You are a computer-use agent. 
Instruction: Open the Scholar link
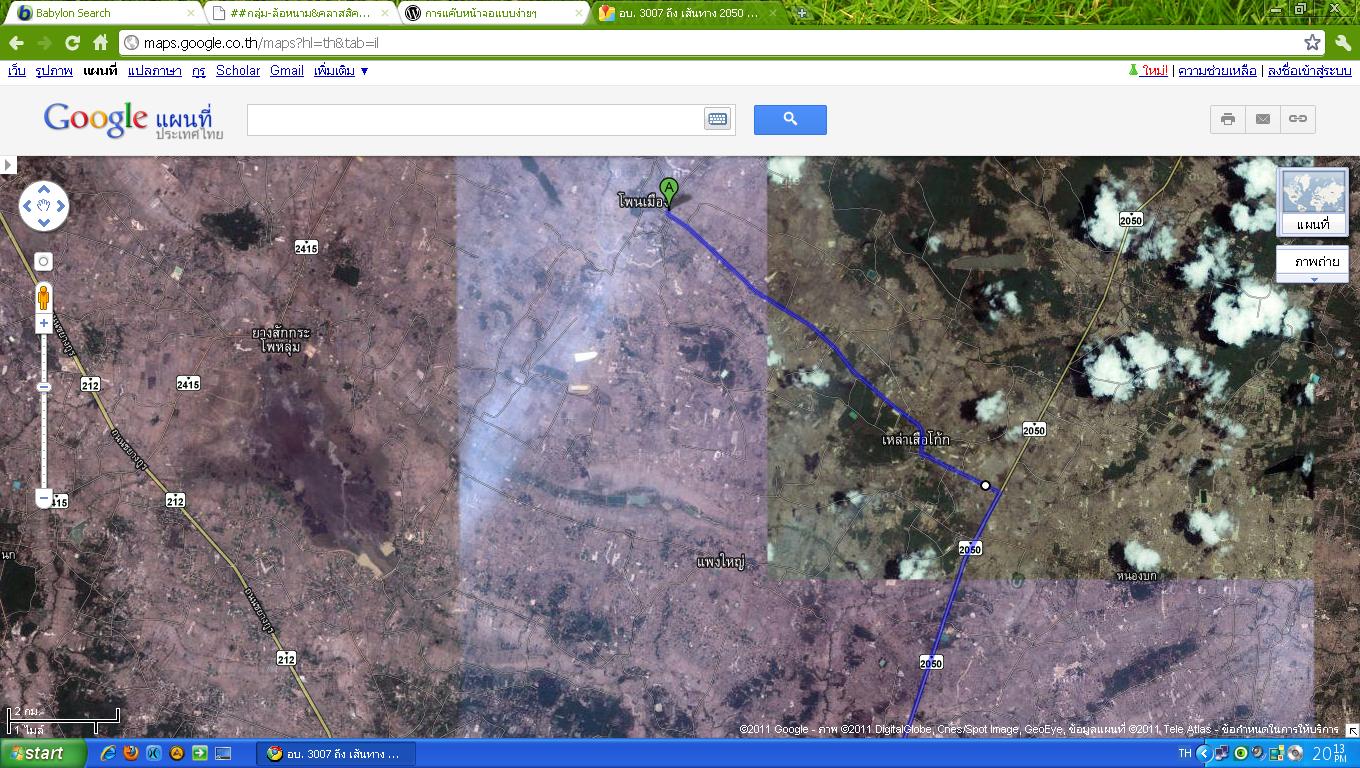[x=237, y=71]
